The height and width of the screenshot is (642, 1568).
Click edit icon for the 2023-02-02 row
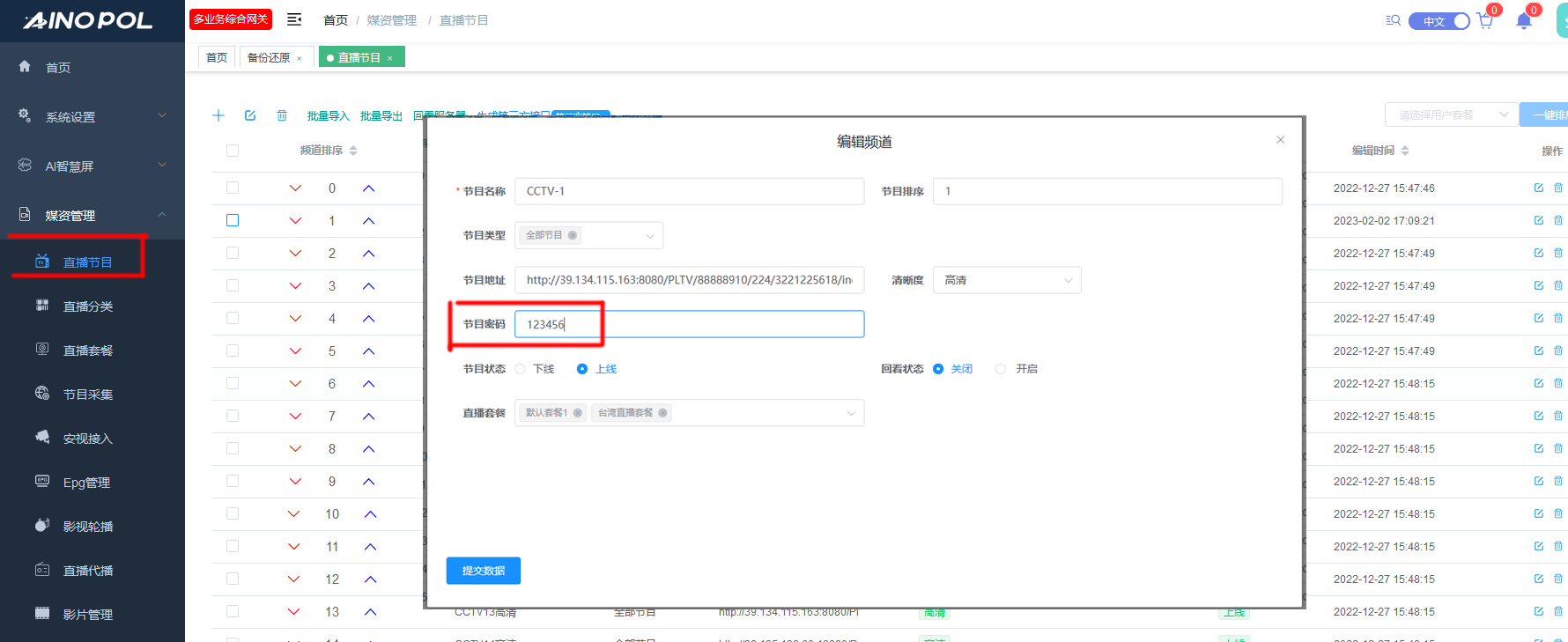click(x=1538, y=220)
